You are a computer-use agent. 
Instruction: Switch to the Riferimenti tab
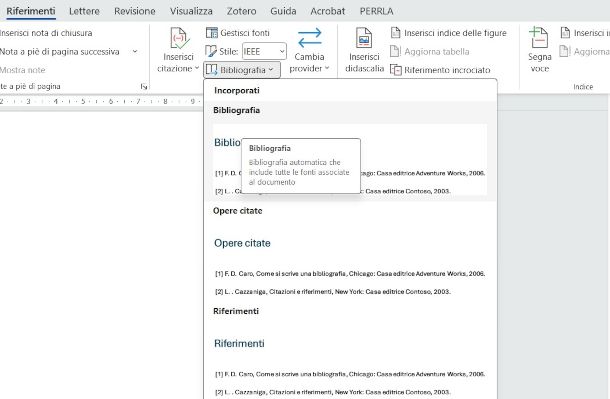pos(31,11)
